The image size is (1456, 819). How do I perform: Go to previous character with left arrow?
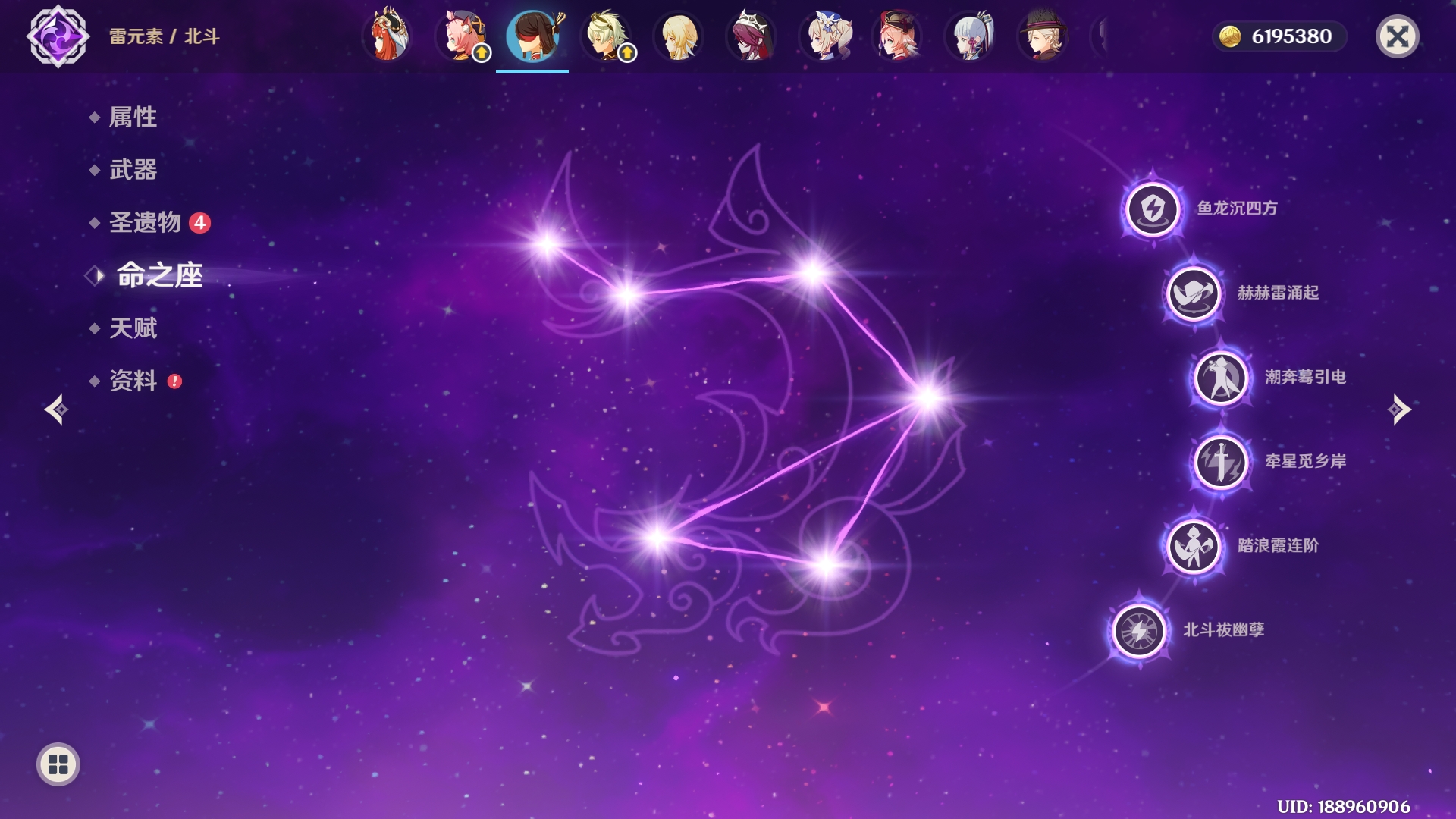pos(56,409)
